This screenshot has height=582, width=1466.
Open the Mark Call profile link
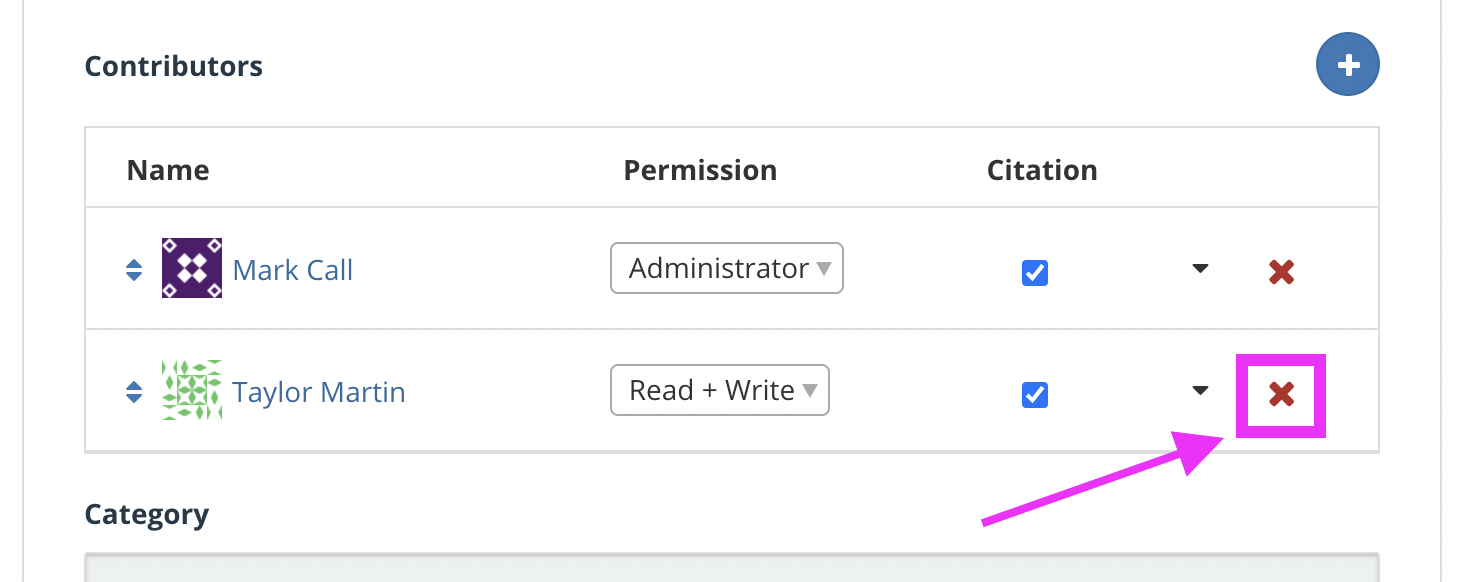click(x=293, y=270)
